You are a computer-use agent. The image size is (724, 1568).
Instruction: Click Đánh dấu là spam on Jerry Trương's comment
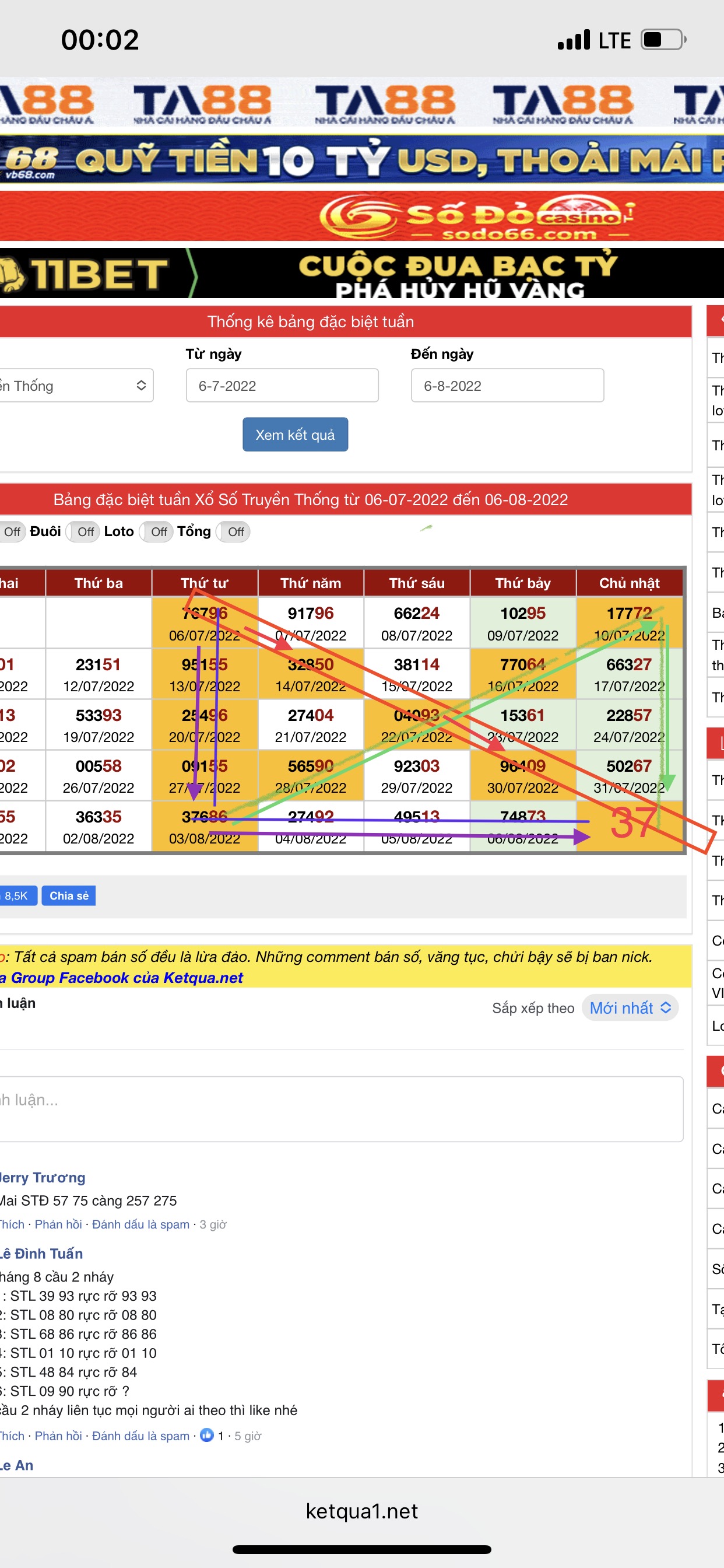pos(140,1224)
